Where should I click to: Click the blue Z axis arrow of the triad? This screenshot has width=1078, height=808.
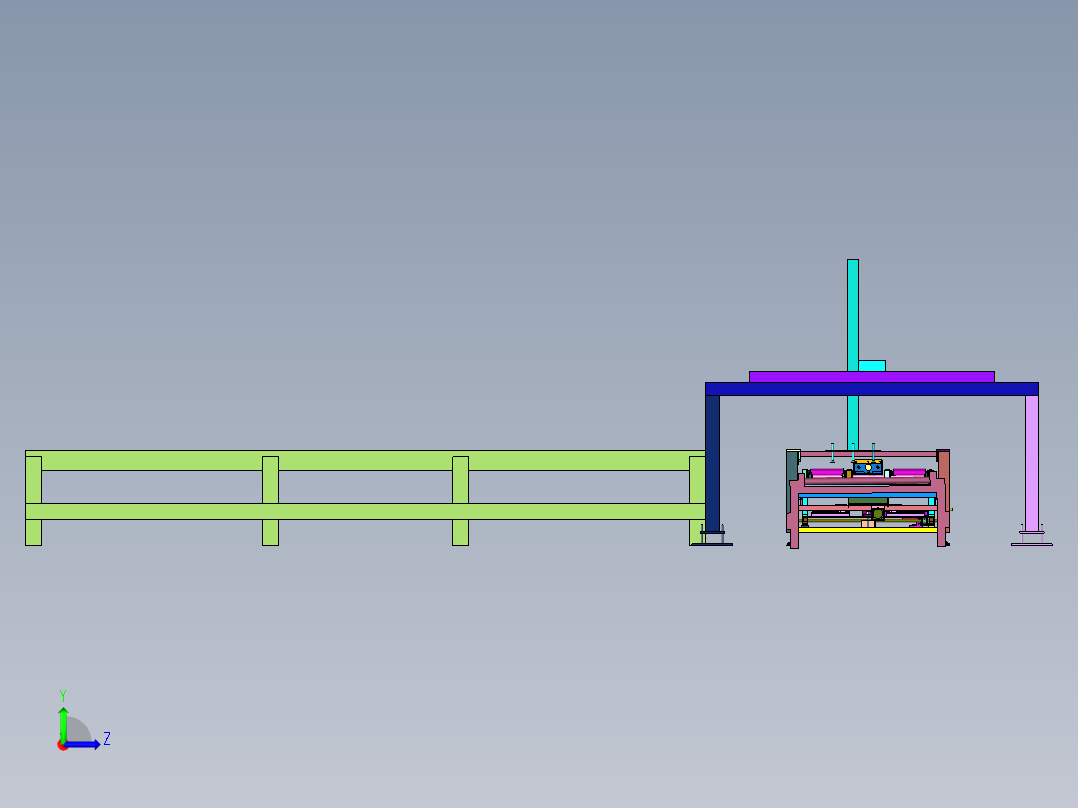coord(82,745)
